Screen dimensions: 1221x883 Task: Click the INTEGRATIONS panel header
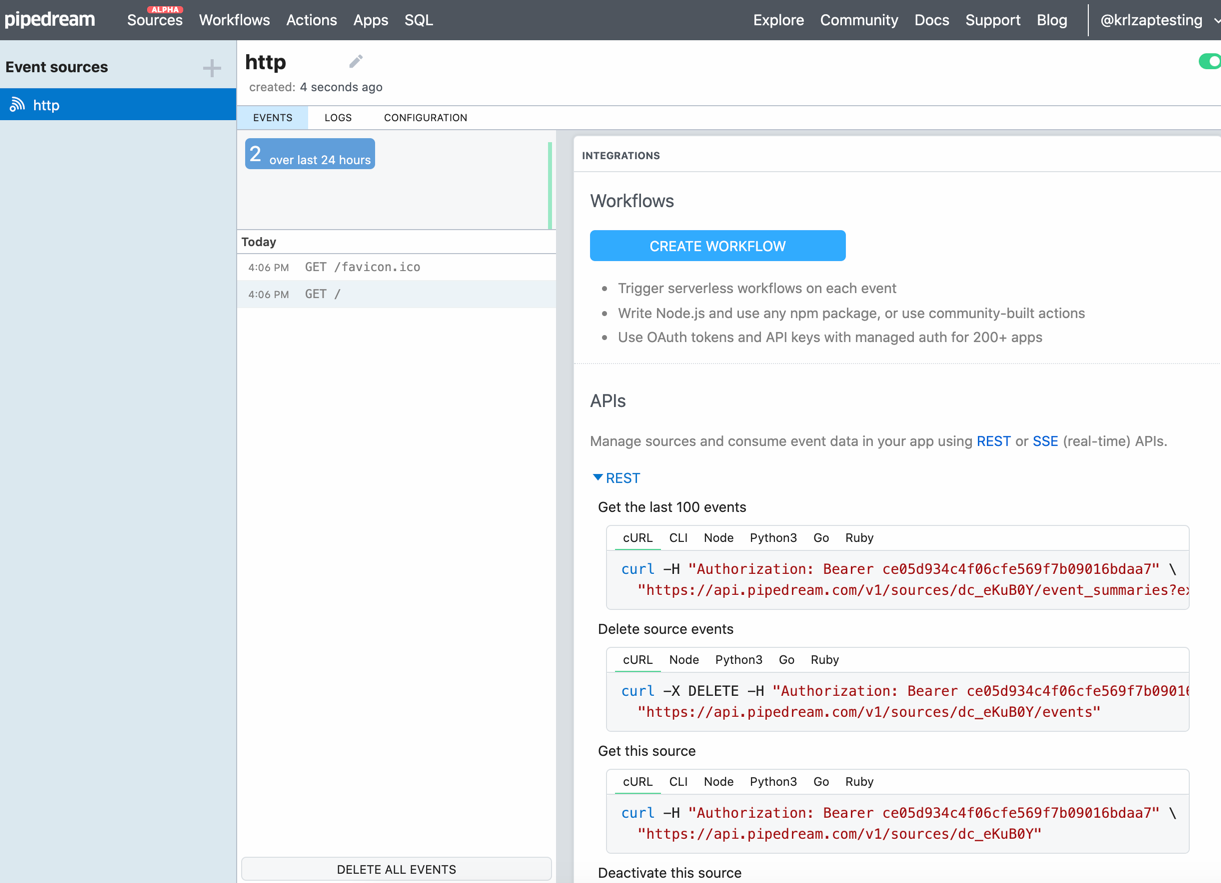[x=621, y=156]
